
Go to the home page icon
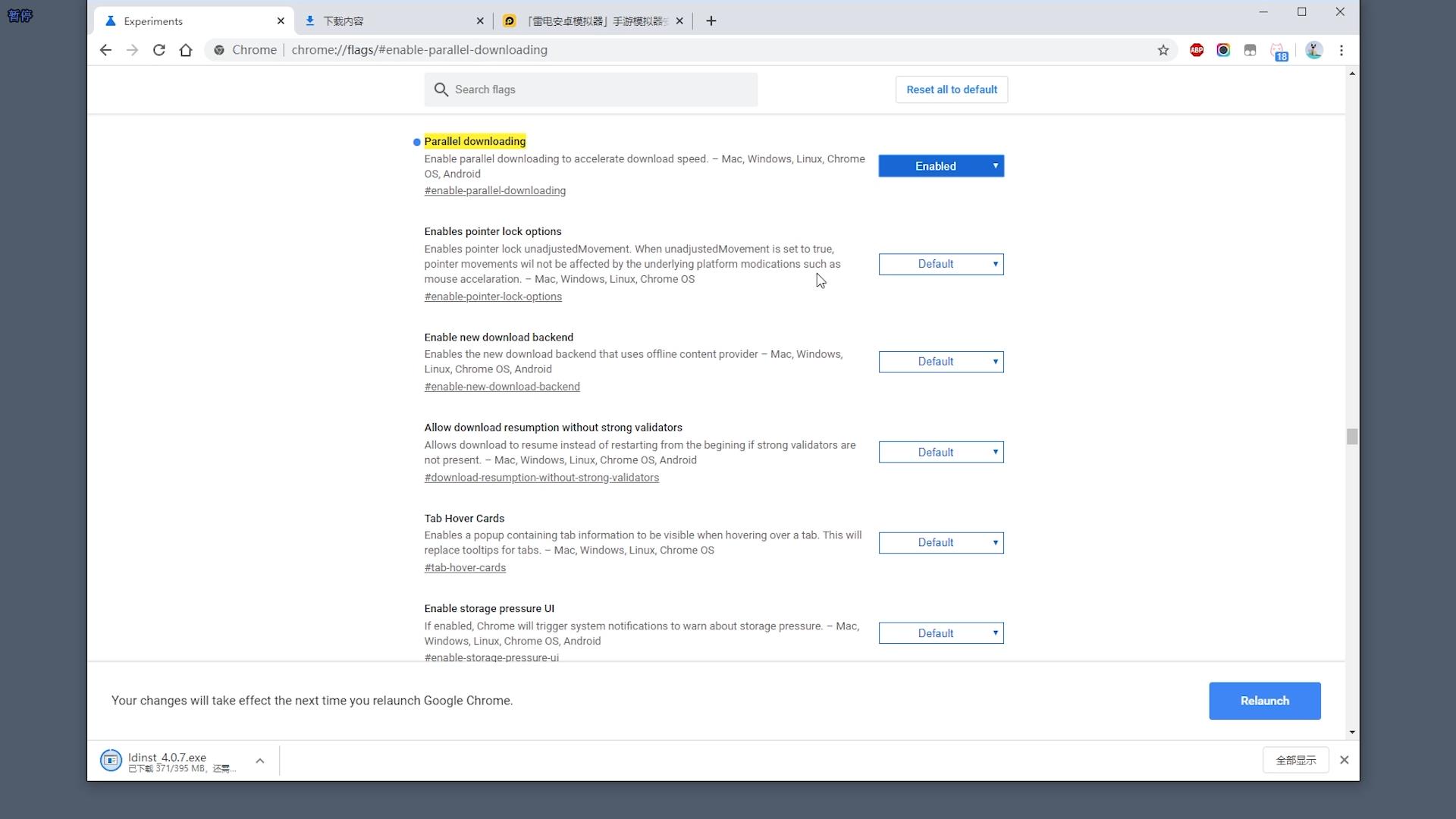click(186, 50)
